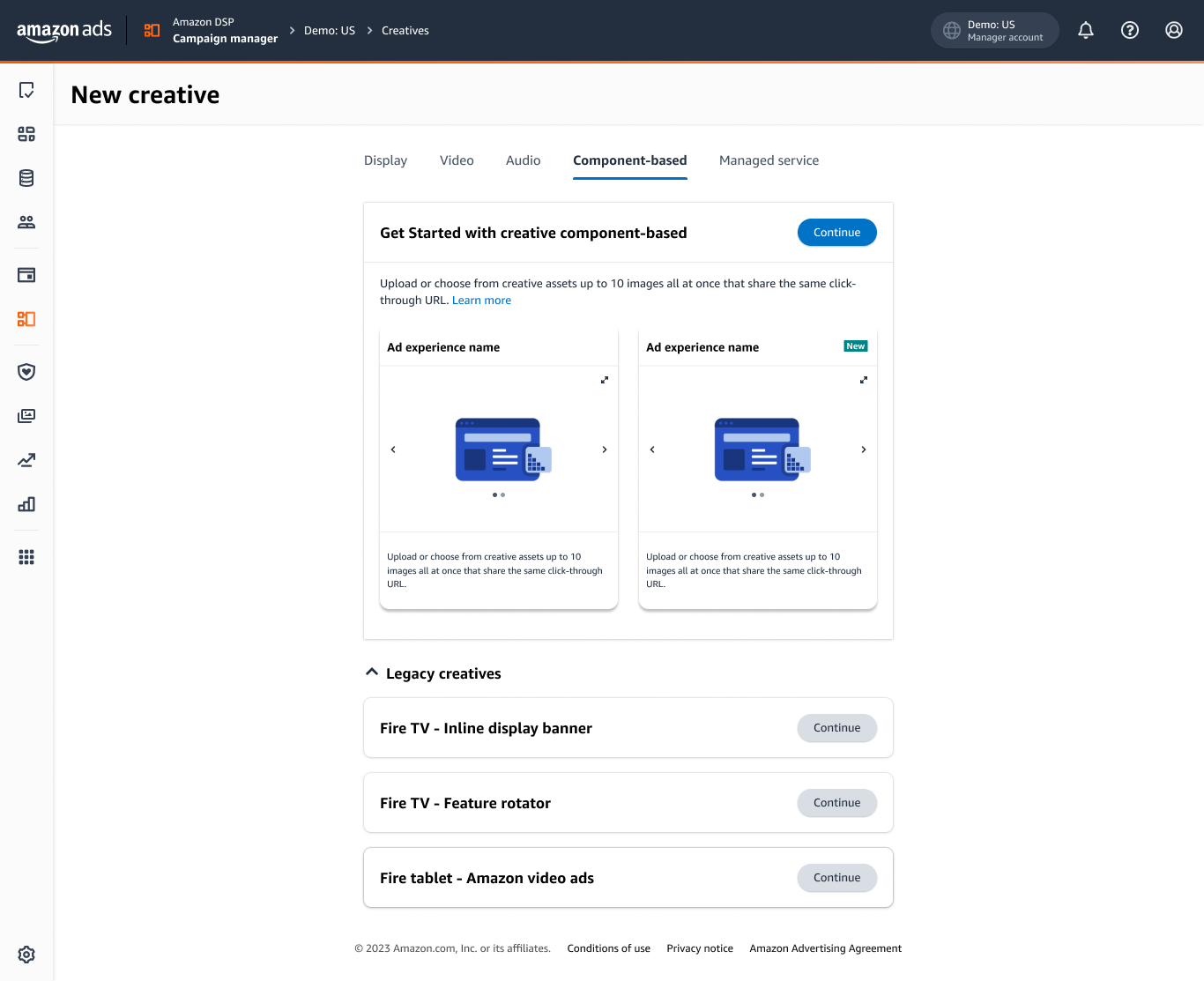Click the Amazon ads logo
1204x981 pixels.
(x=63, y=30)
